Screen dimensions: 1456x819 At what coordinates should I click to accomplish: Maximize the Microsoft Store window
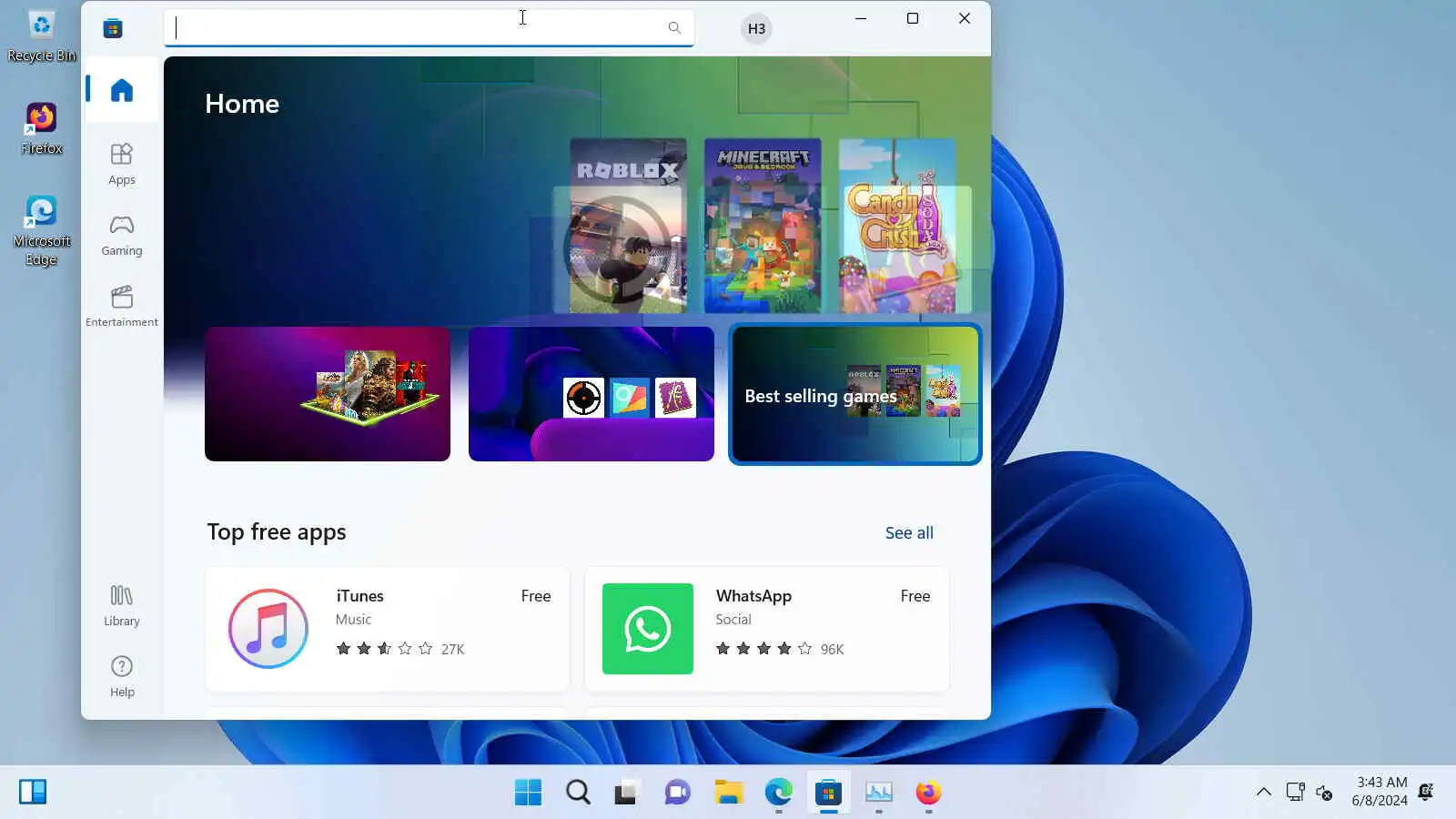(x=913, y=18)
